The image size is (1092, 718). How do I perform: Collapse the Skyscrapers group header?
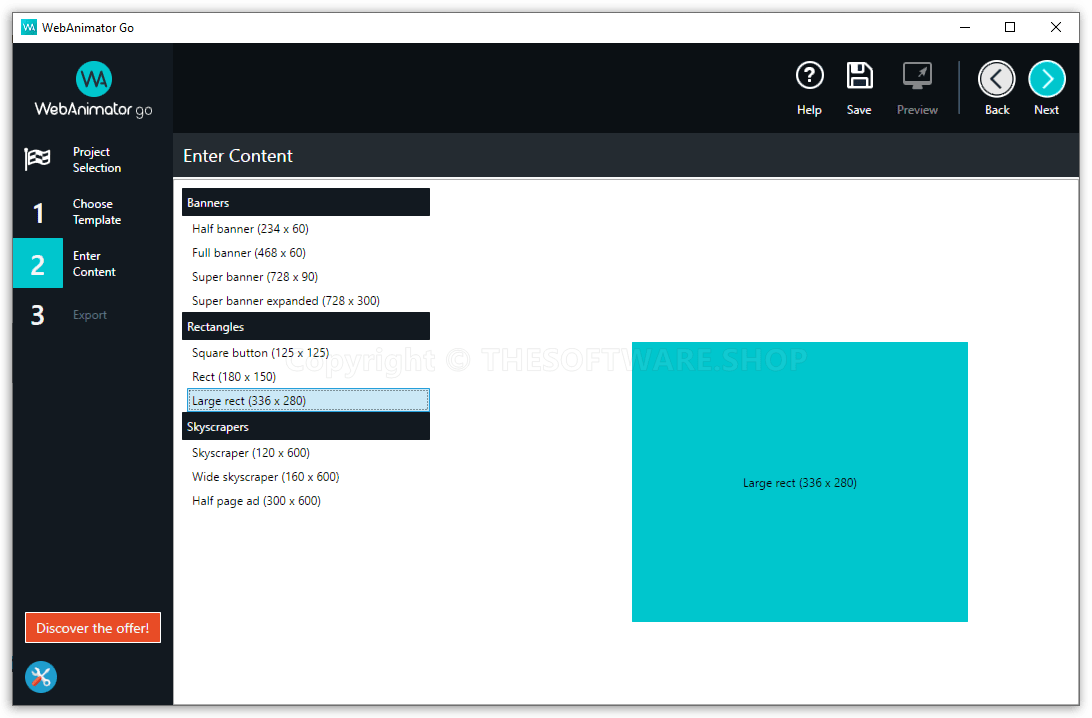(305, 427)
